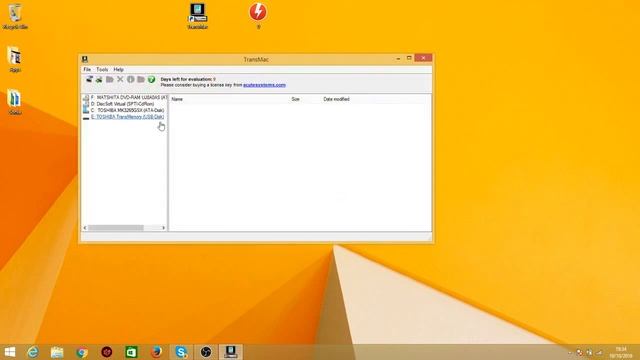Click the horizontal scrollbar thumb in drive tree
640x360 pixels.
click(x=116, y=228)
